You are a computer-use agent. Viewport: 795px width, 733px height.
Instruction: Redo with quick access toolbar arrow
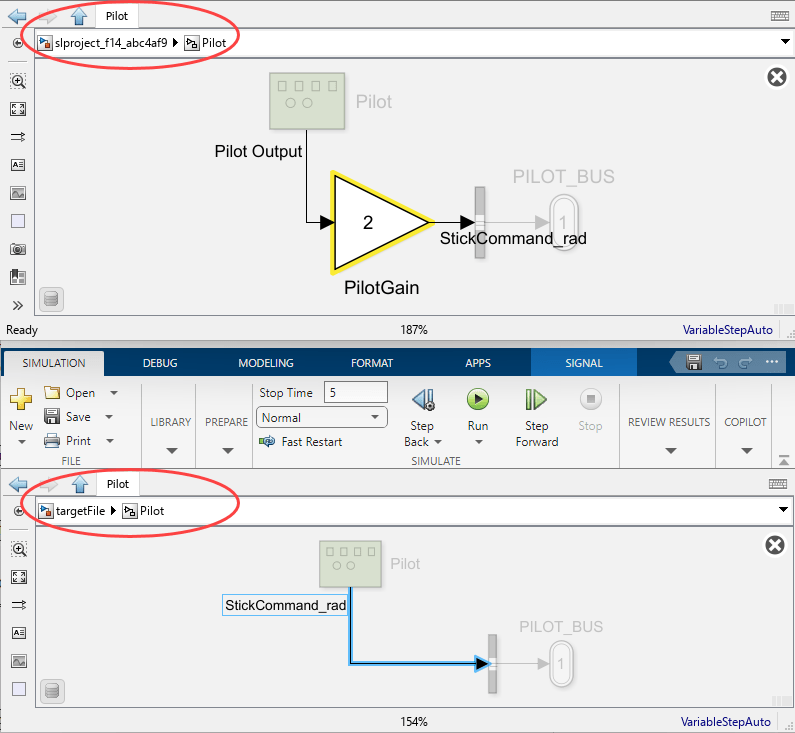pyautogui.click(x=745, y=362)
